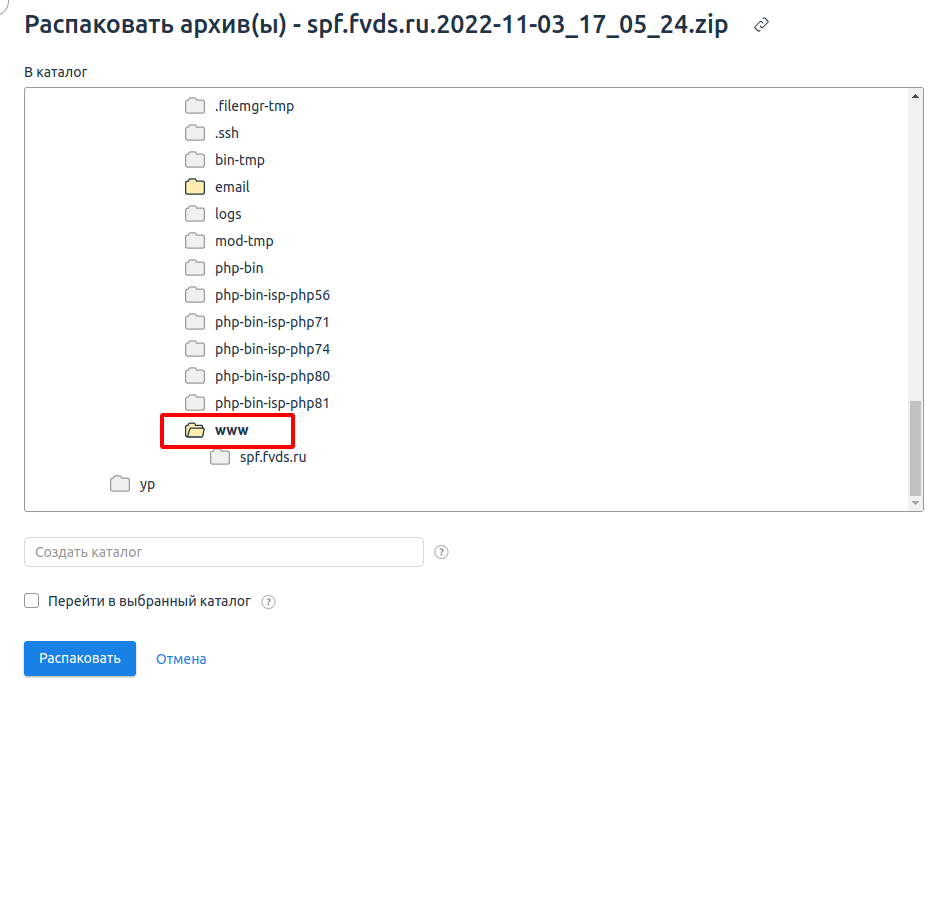The image size is (943, 901).
Task: Select the mod-tmp directory name
Action: [x=244, y=241]
